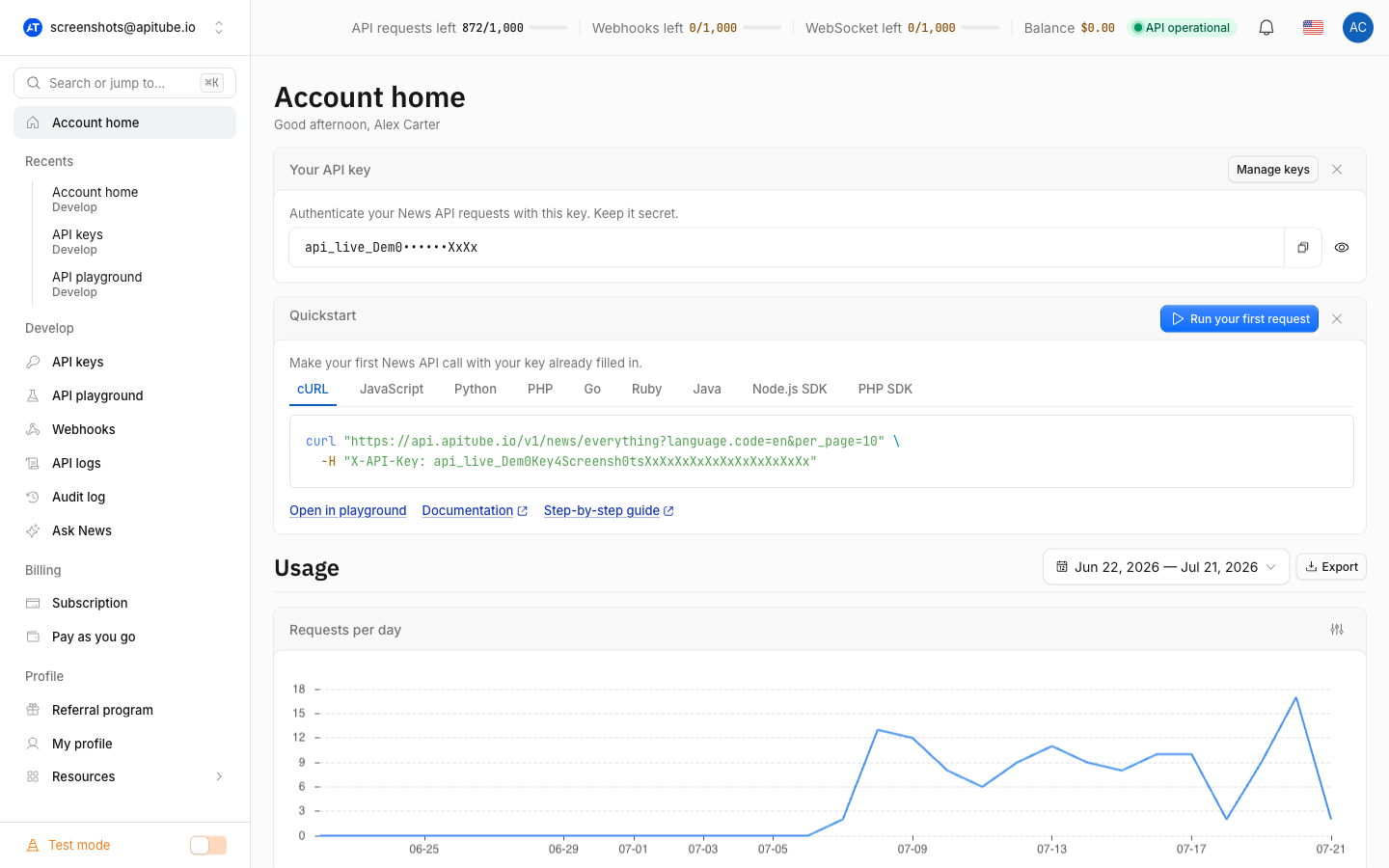Click the API logs sidebar icon

pyautogui.click(x=33, y=463)
